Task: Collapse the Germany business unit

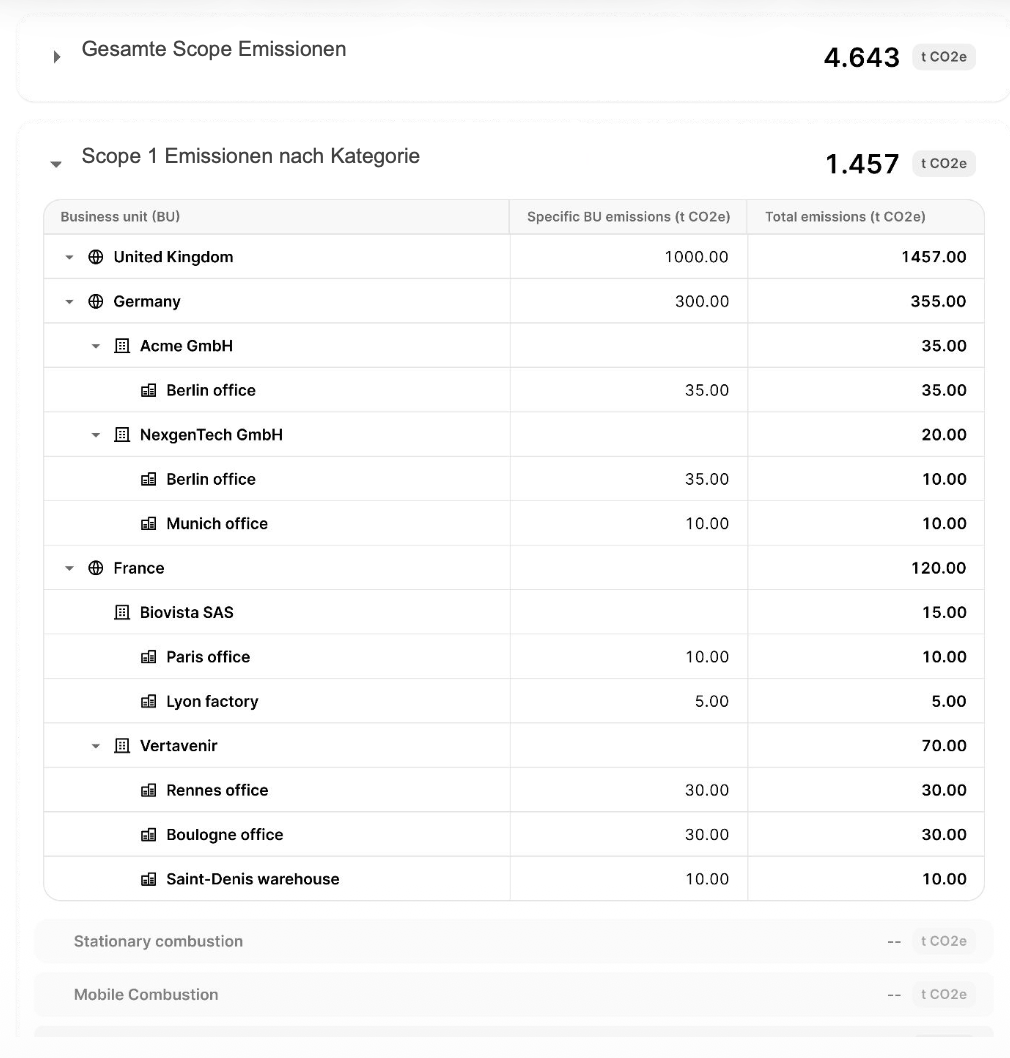Action: 68,301
